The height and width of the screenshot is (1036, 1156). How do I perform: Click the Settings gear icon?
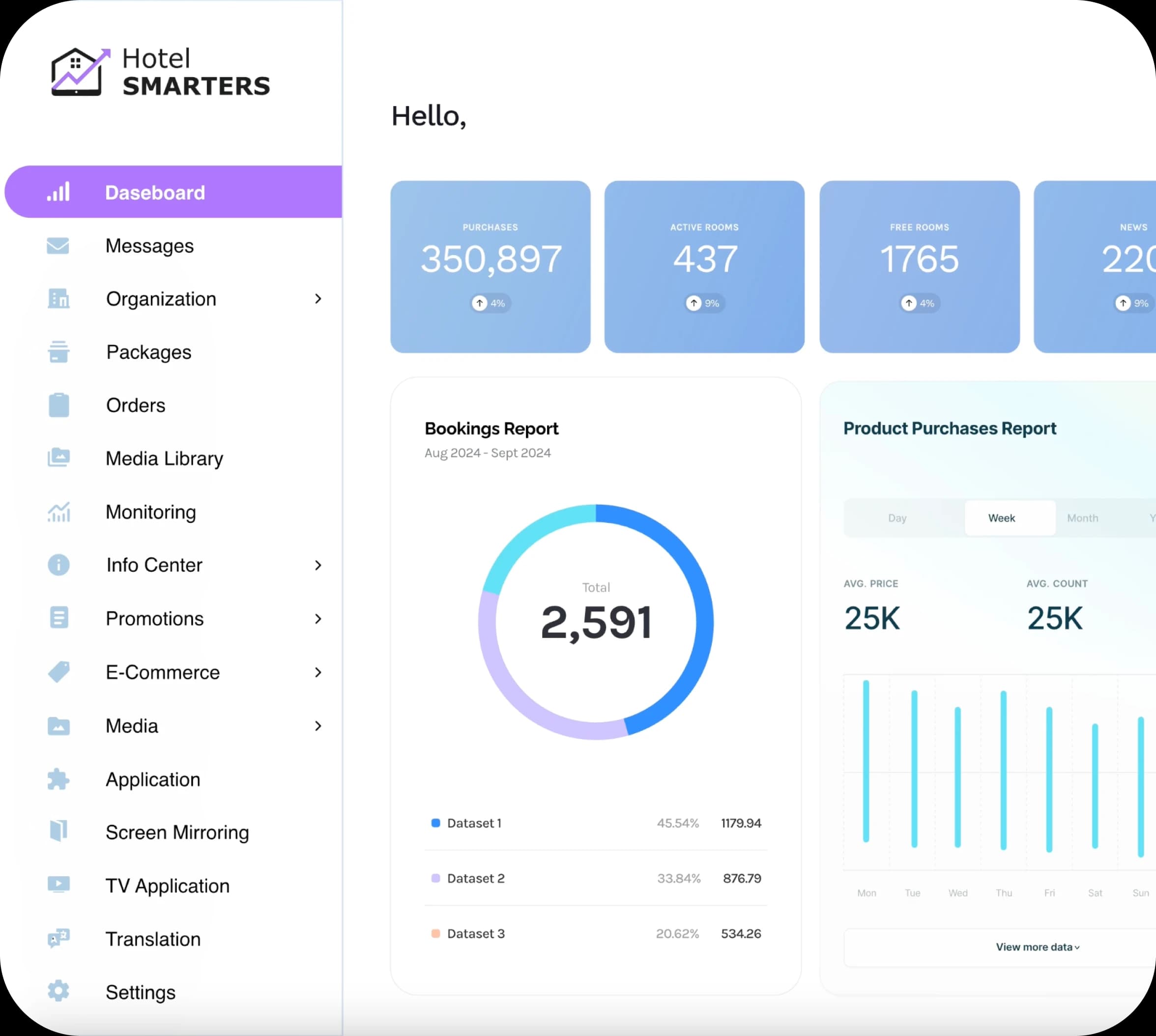click(x=58, y=991)
